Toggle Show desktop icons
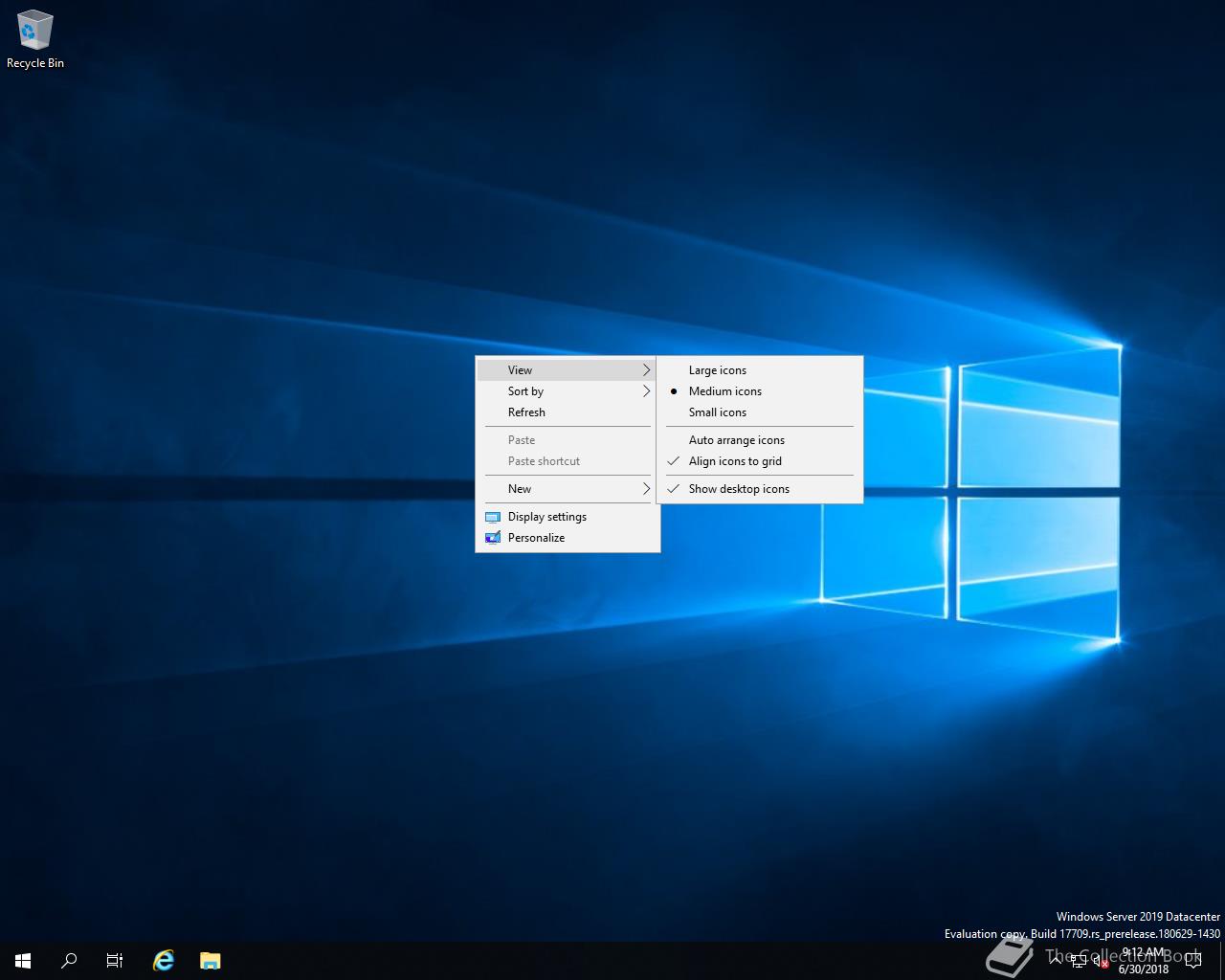 point(760,489)
